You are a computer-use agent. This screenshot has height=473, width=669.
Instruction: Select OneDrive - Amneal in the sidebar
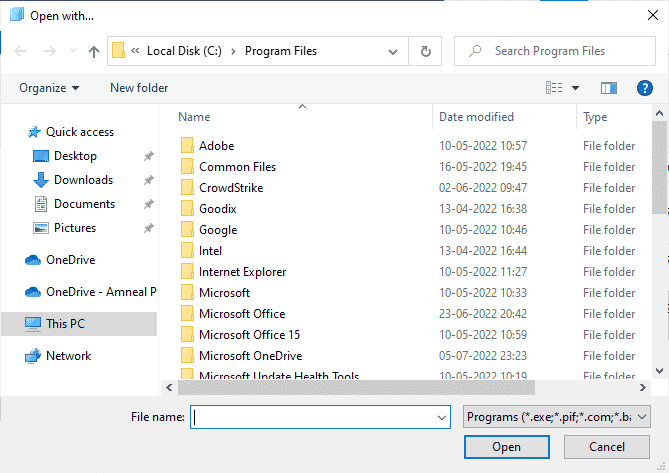pos(101,292)
